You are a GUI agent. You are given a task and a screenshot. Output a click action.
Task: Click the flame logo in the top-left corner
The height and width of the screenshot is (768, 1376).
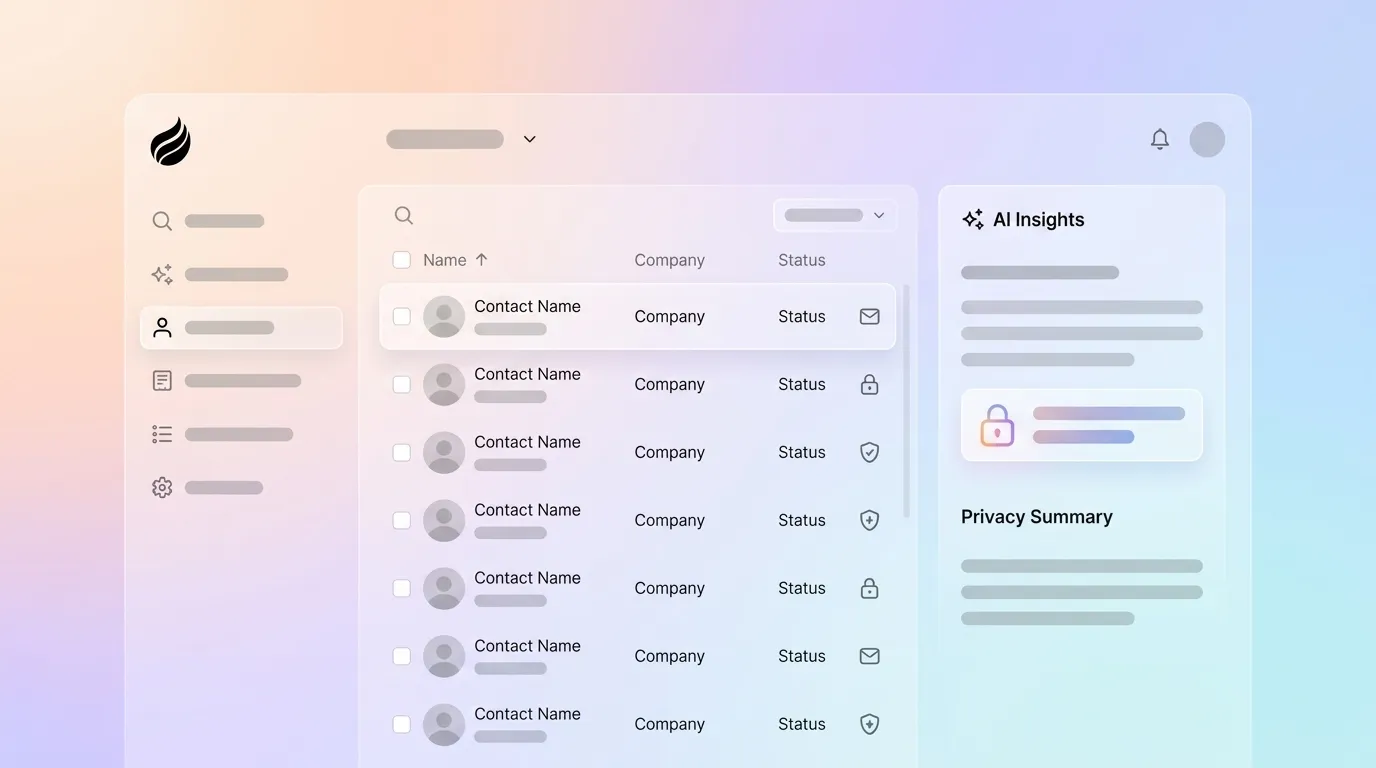tap(171, 141)
